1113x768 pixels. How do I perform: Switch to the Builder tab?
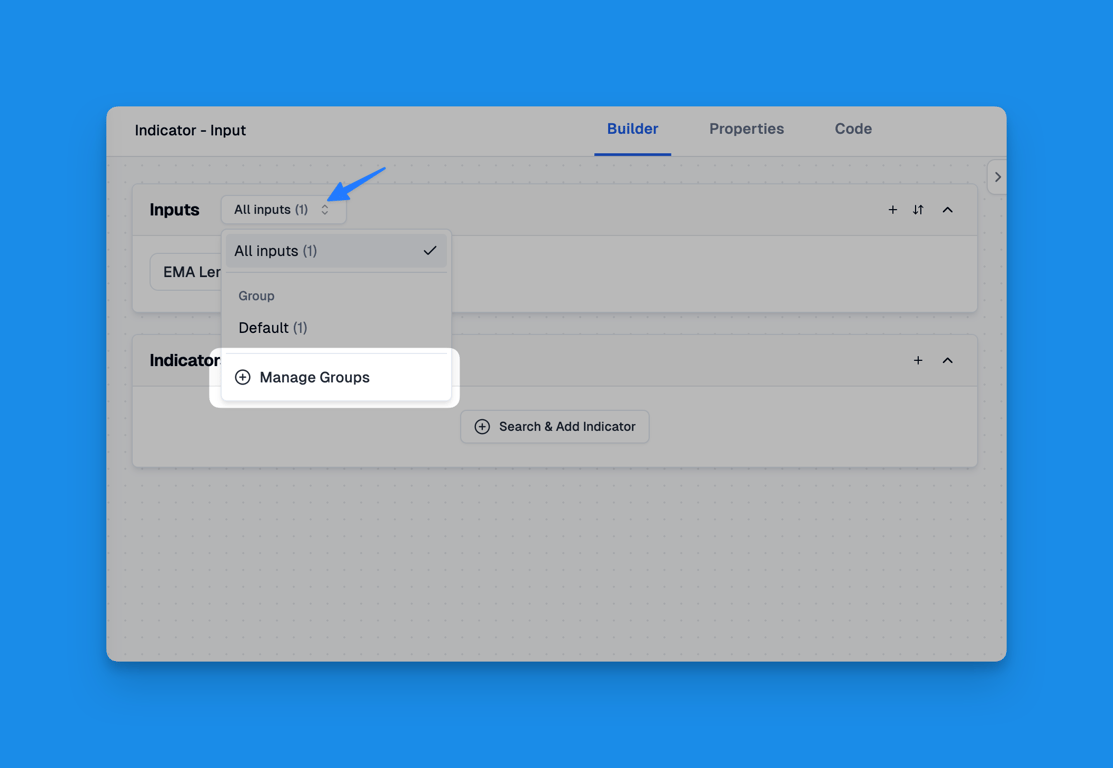coord(632,129)
